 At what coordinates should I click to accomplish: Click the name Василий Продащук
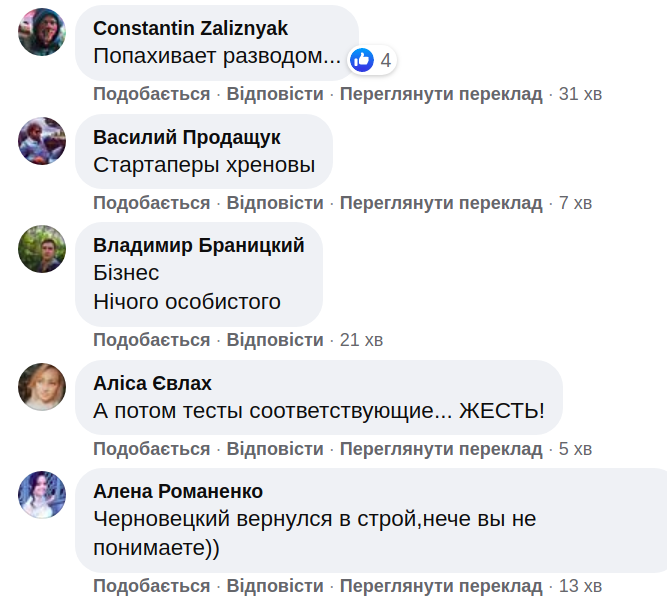tap(187, 137)
